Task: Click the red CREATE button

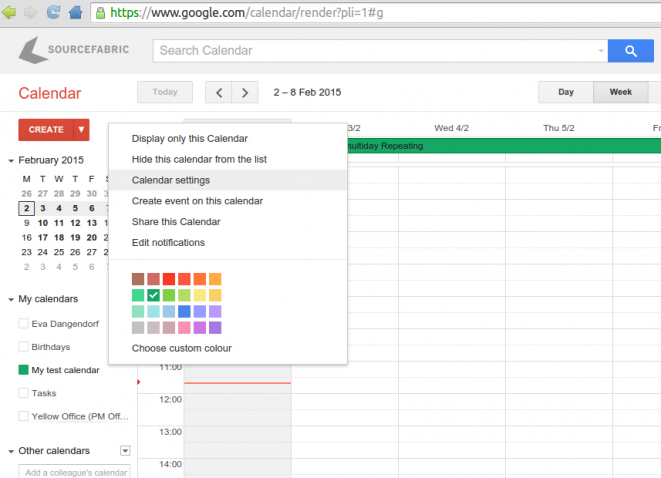Action: click(46, 129)
